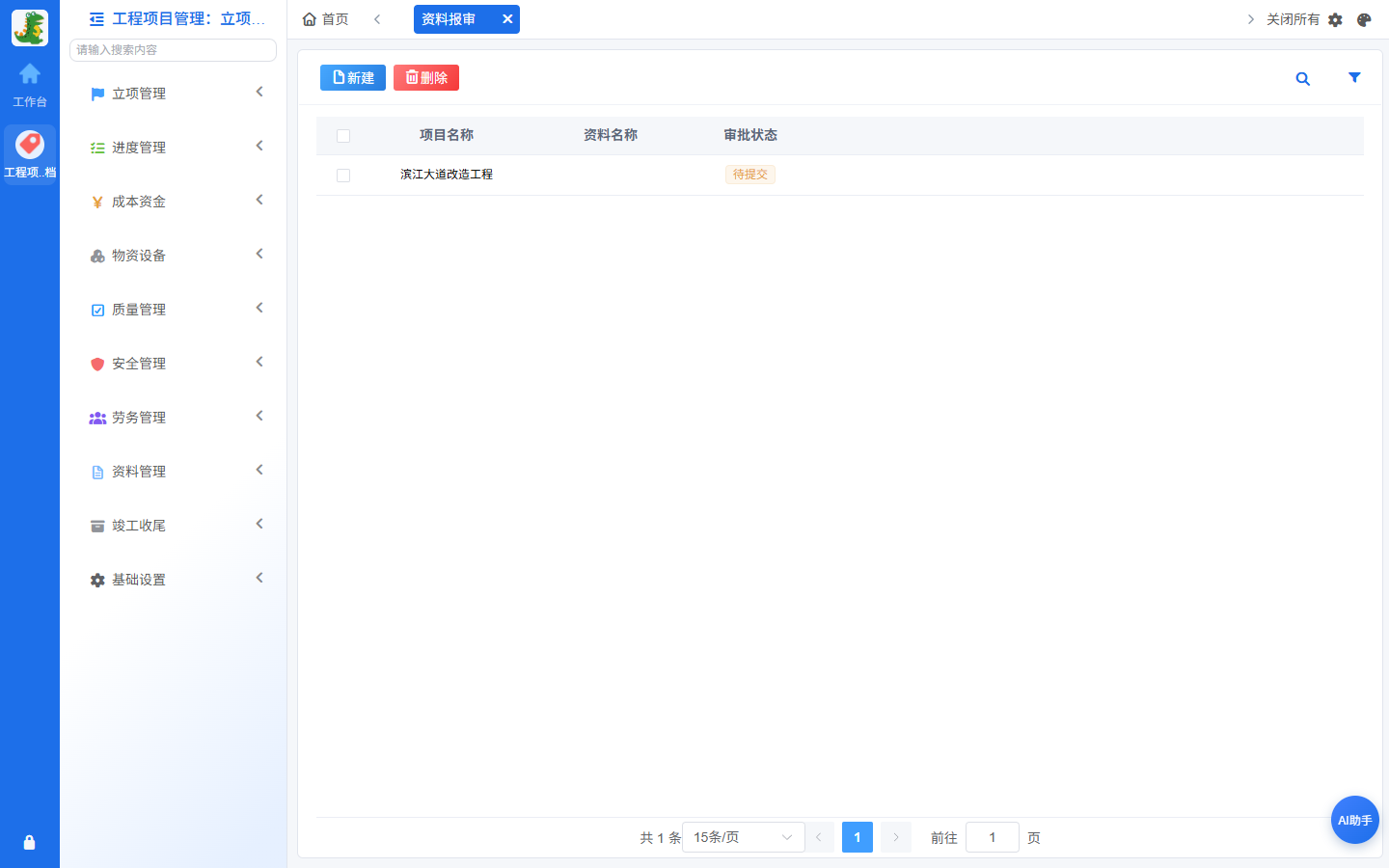1389x868 pixels.
Task: Click the archive box icon beside 竣工收尾
Action: click(97, 527)
